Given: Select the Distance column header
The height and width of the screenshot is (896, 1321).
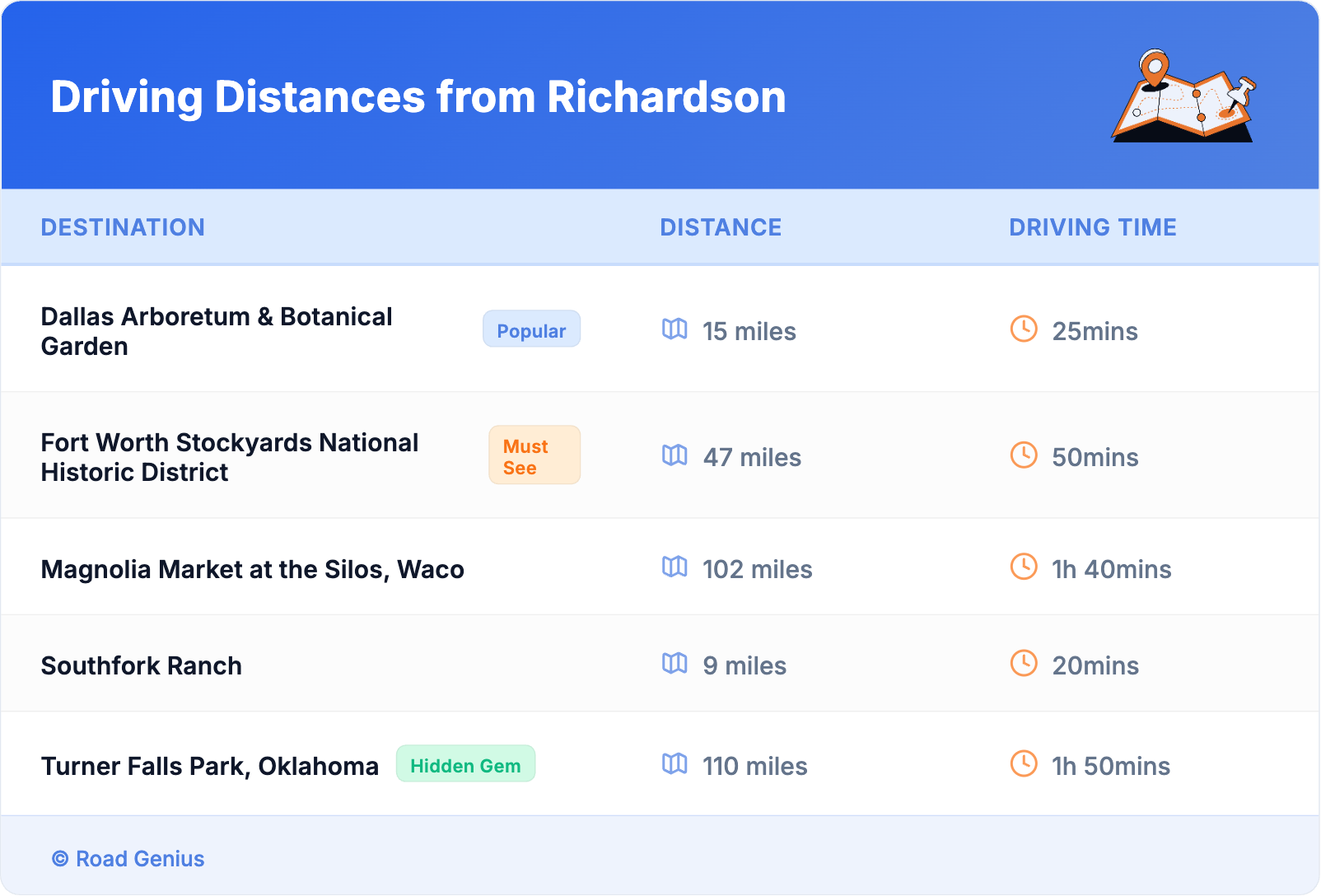Looking at the screenshot, I should tap(721, 227).
